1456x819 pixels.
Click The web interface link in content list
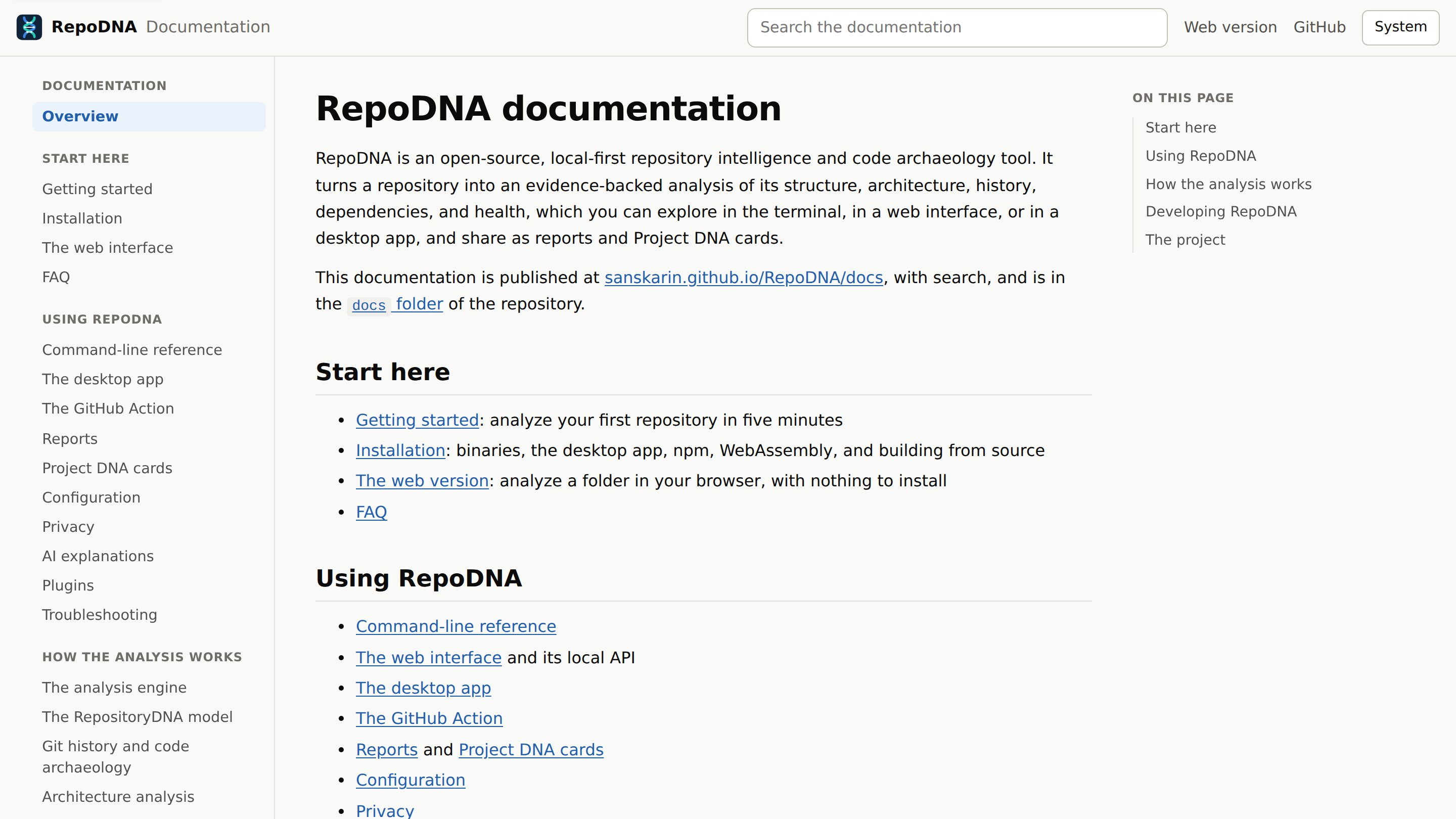428,658
